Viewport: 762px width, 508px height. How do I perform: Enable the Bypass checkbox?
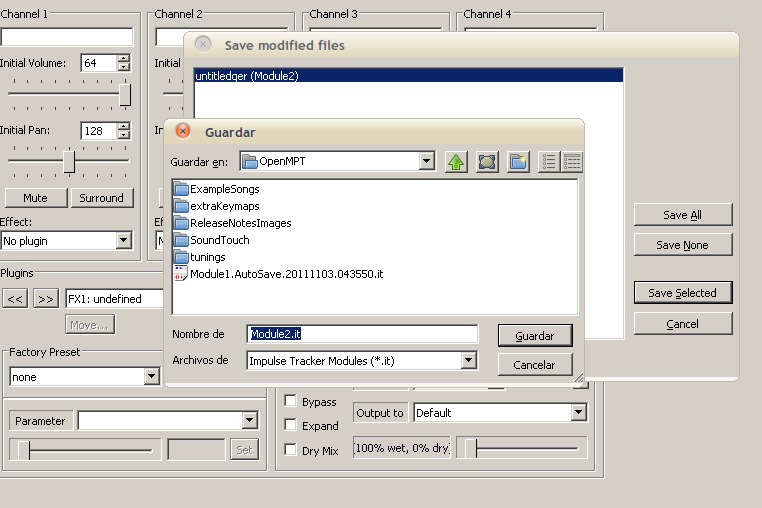[291, 402]
